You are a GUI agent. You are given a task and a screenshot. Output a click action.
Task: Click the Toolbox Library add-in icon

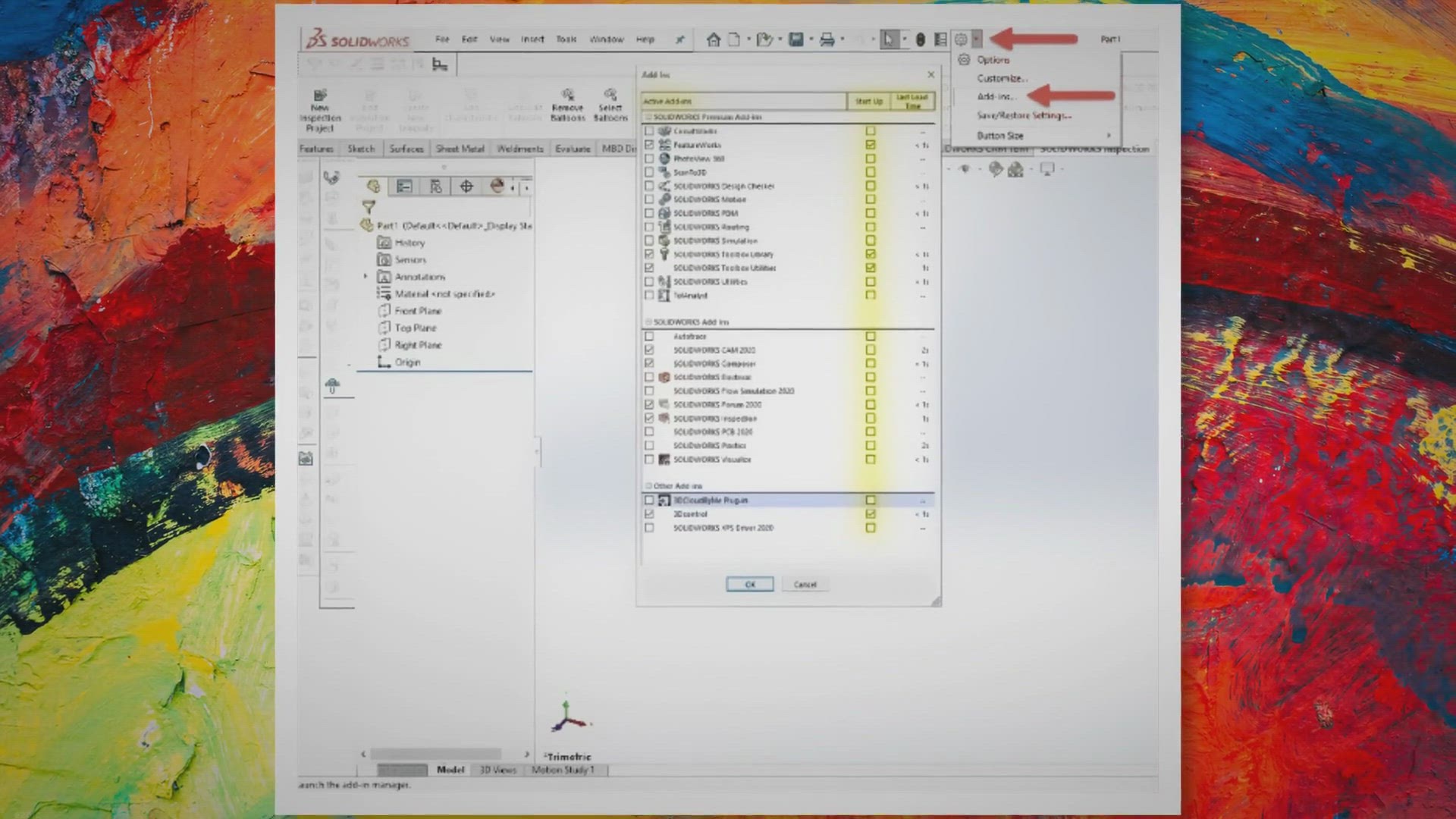click(664, 254)
